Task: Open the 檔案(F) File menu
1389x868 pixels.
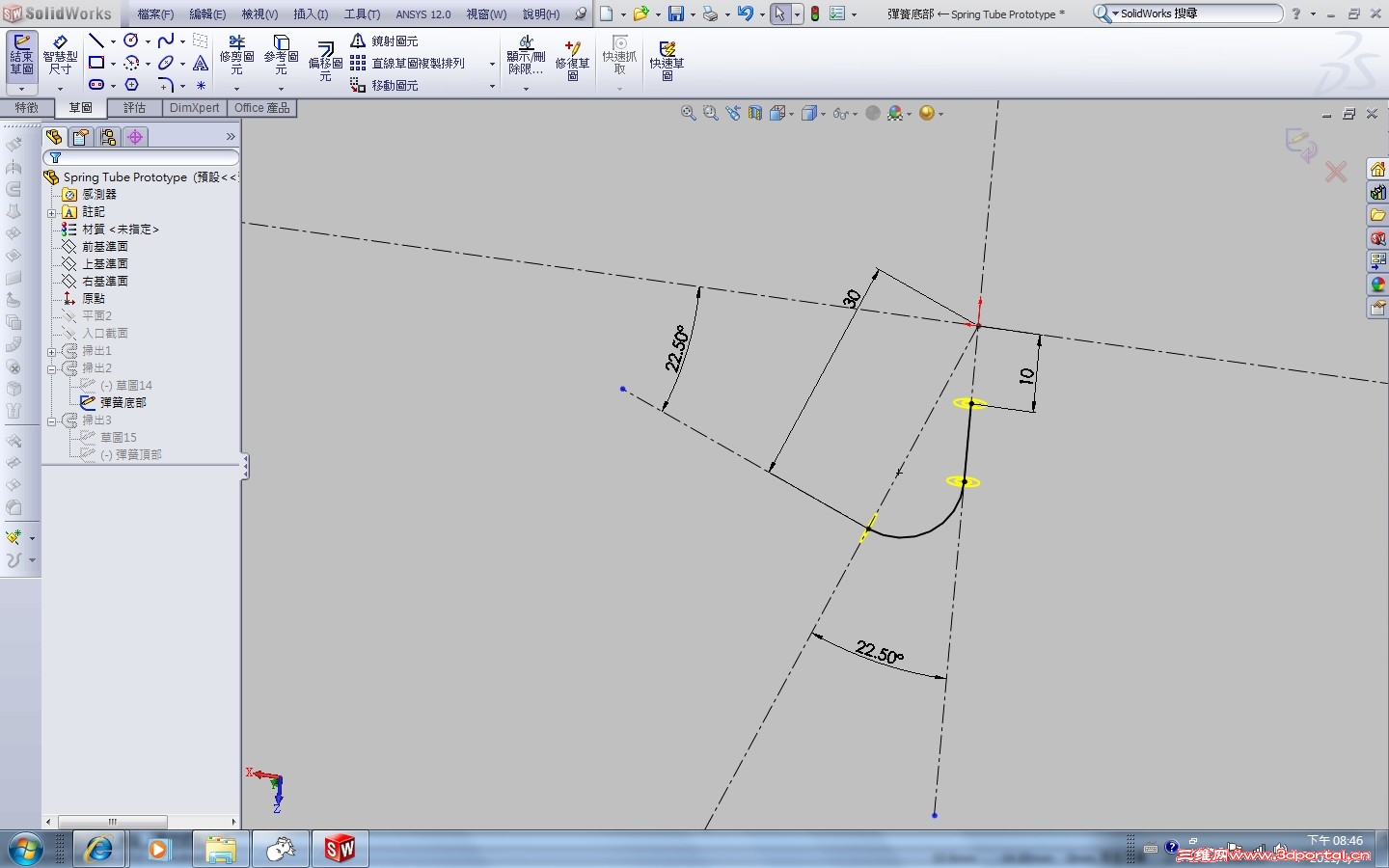Action: 156,14
